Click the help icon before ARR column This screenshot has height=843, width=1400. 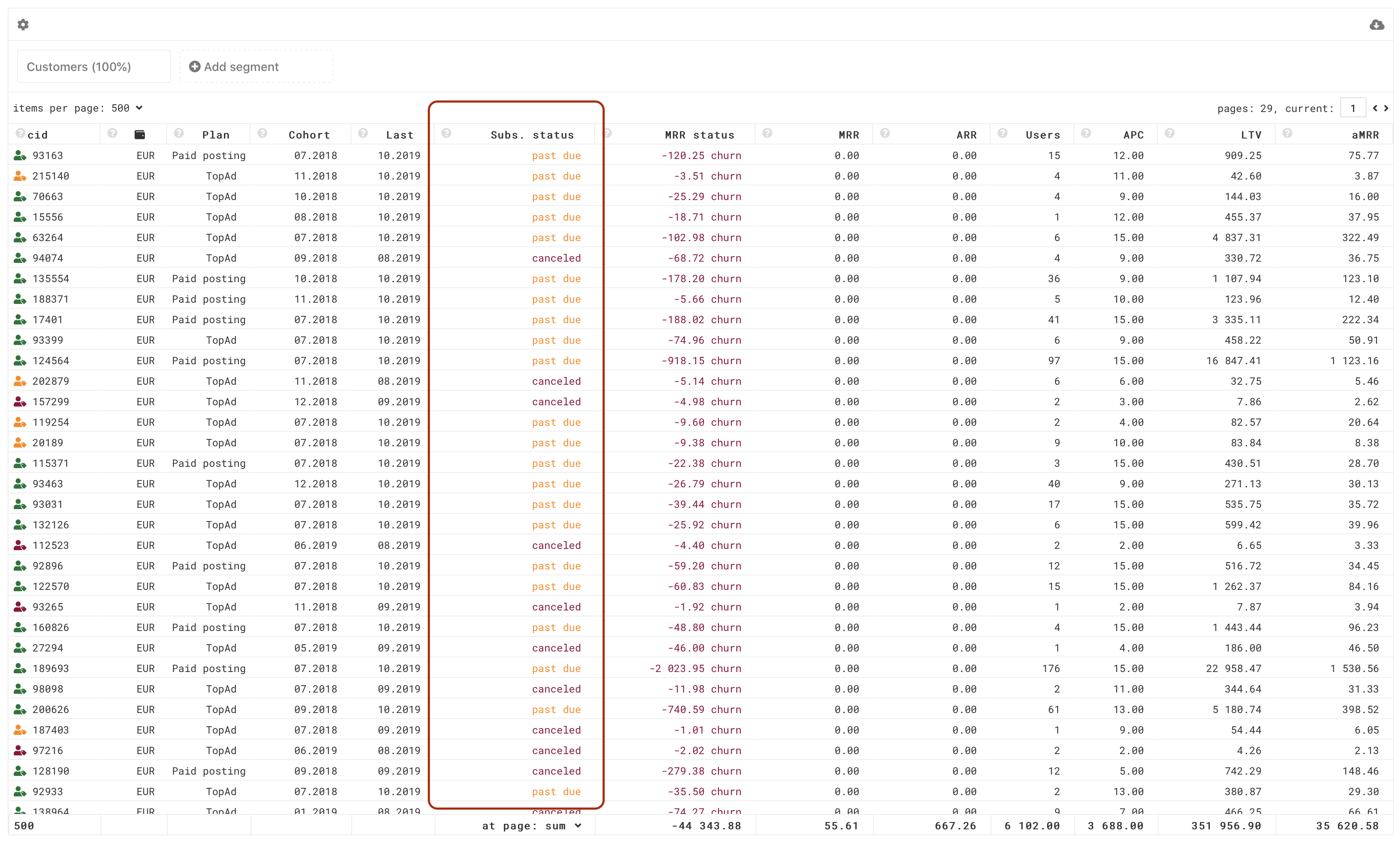885,133
